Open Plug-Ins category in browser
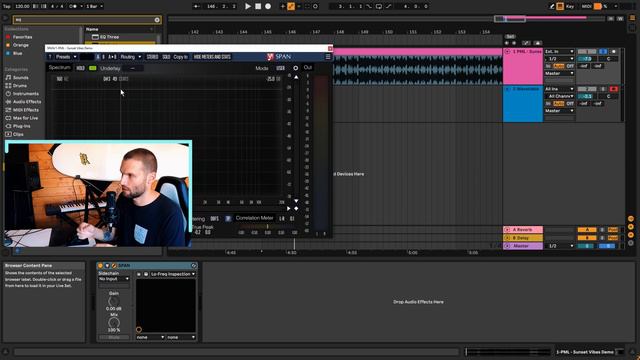640x360 pixels. (22, 126)
